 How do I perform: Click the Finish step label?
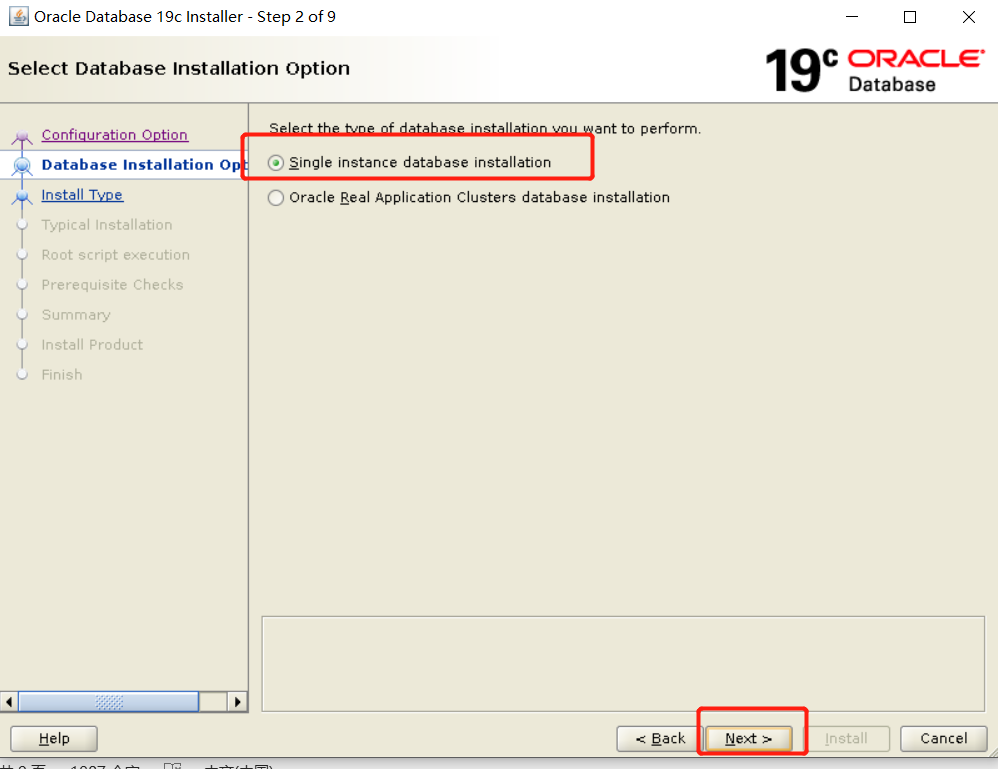(62, 374)
